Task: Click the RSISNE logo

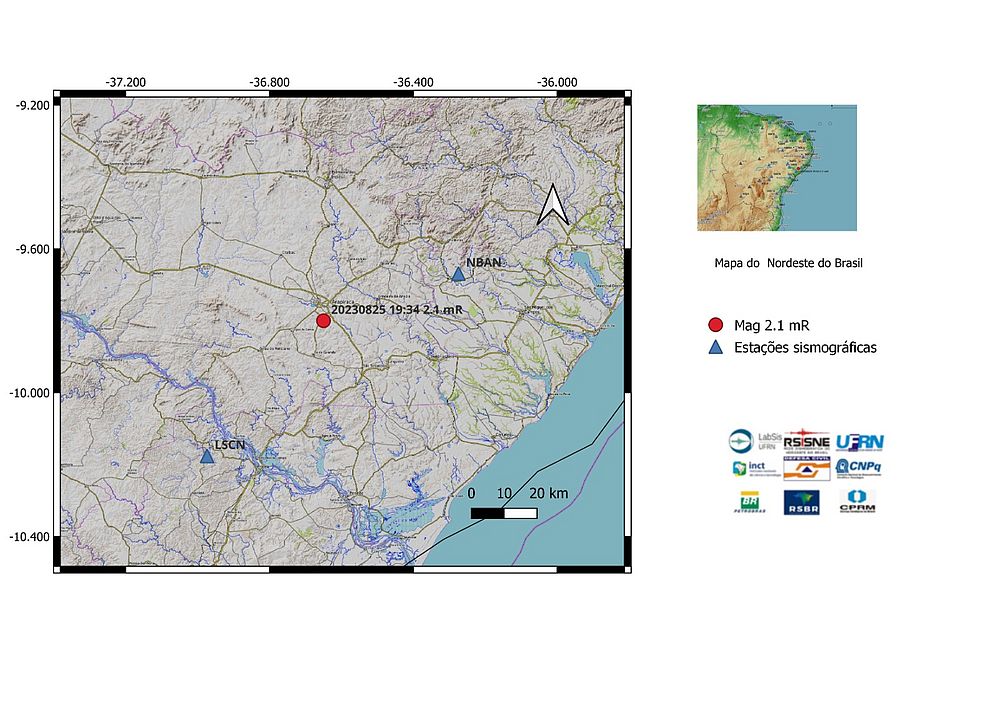Action: tap(806, 440)
